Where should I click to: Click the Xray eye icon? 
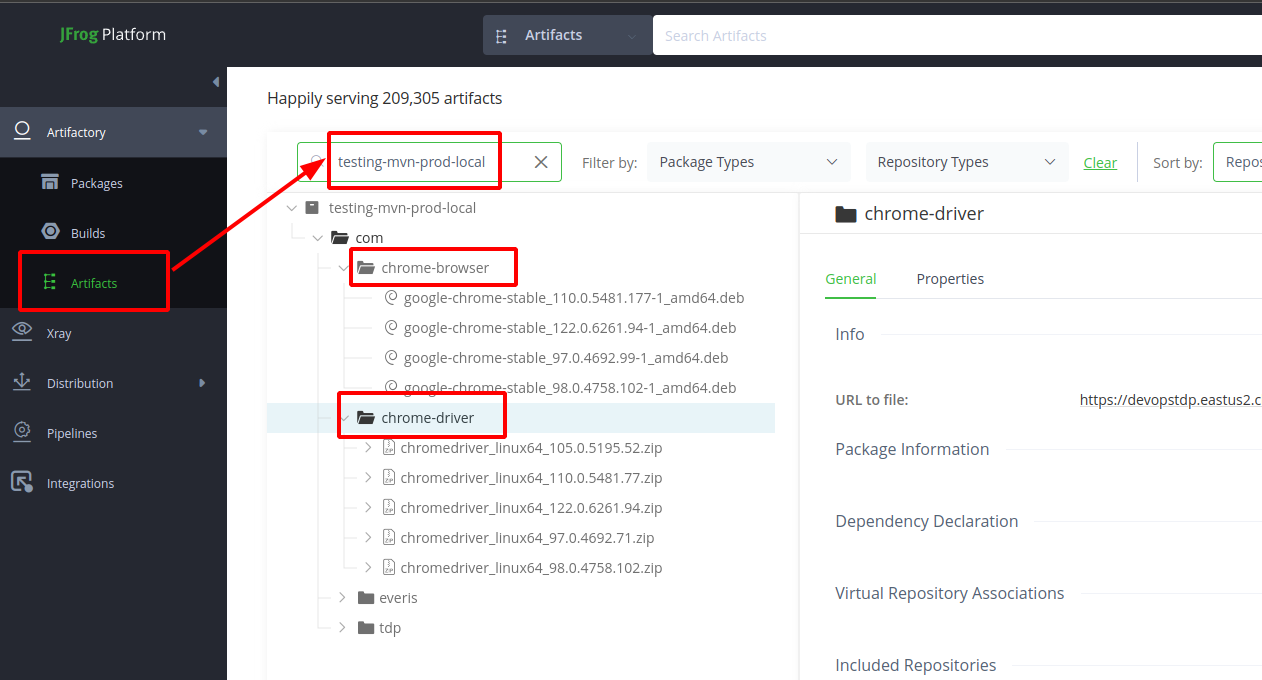tap(21, 332)
